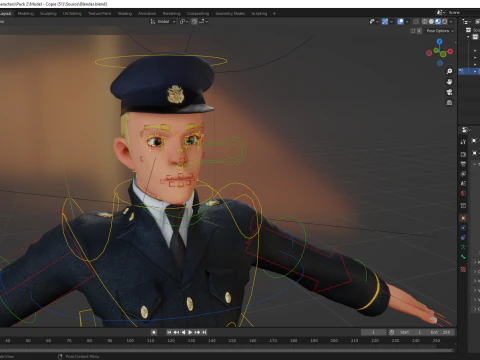Open the gizmo options dropdown arrow
The width and height of the screenshot is (480, 360).
(x=391, y=22)
